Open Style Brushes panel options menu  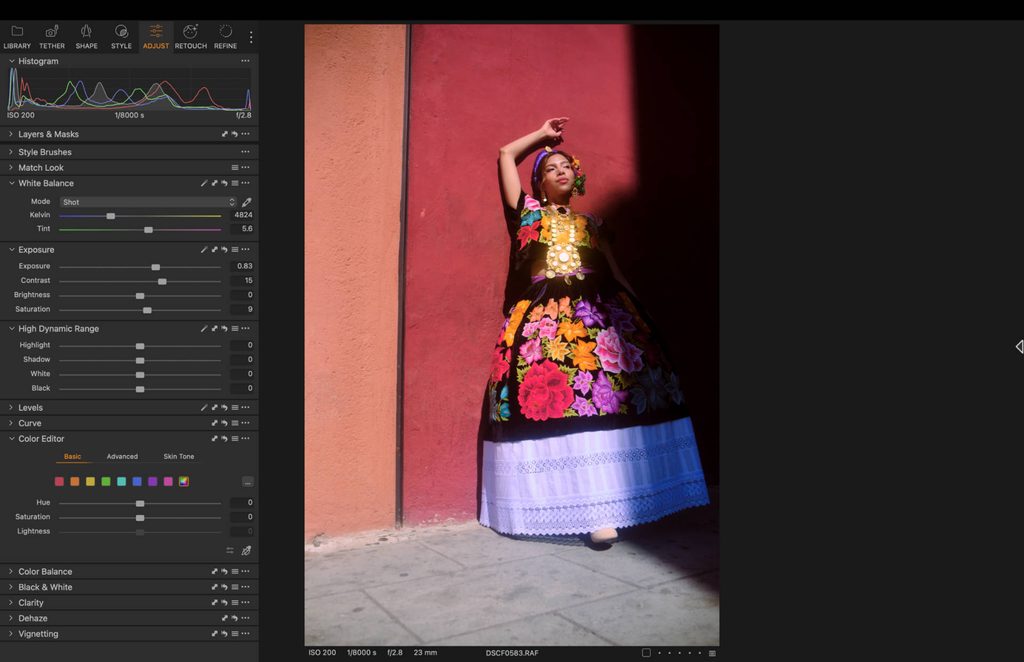245,151
